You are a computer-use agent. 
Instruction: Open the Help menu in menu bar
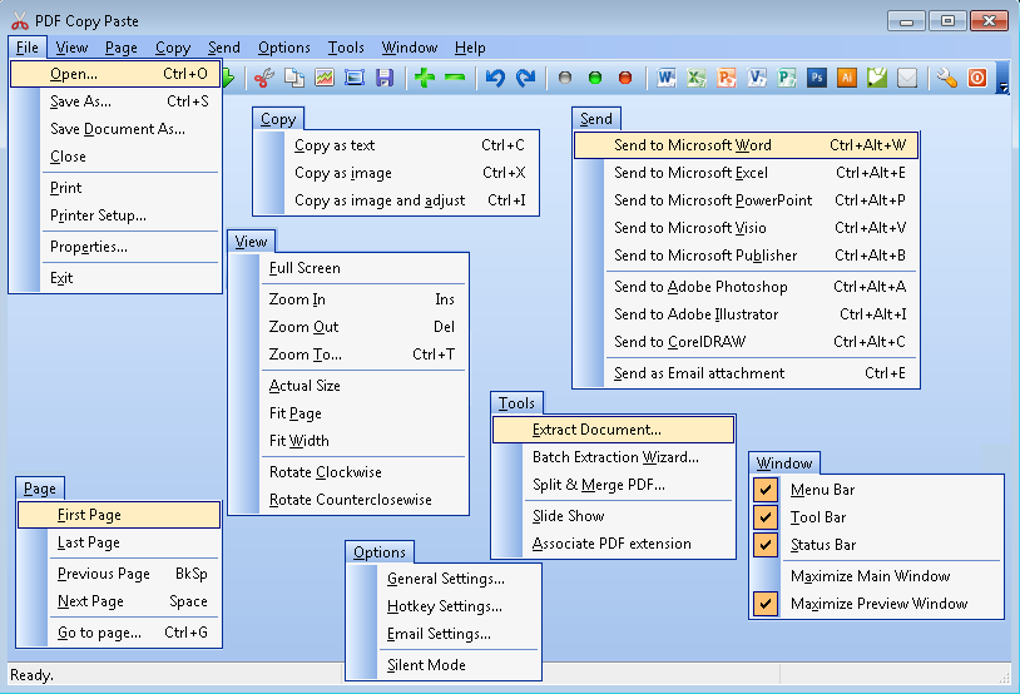[x=470, y=47]
